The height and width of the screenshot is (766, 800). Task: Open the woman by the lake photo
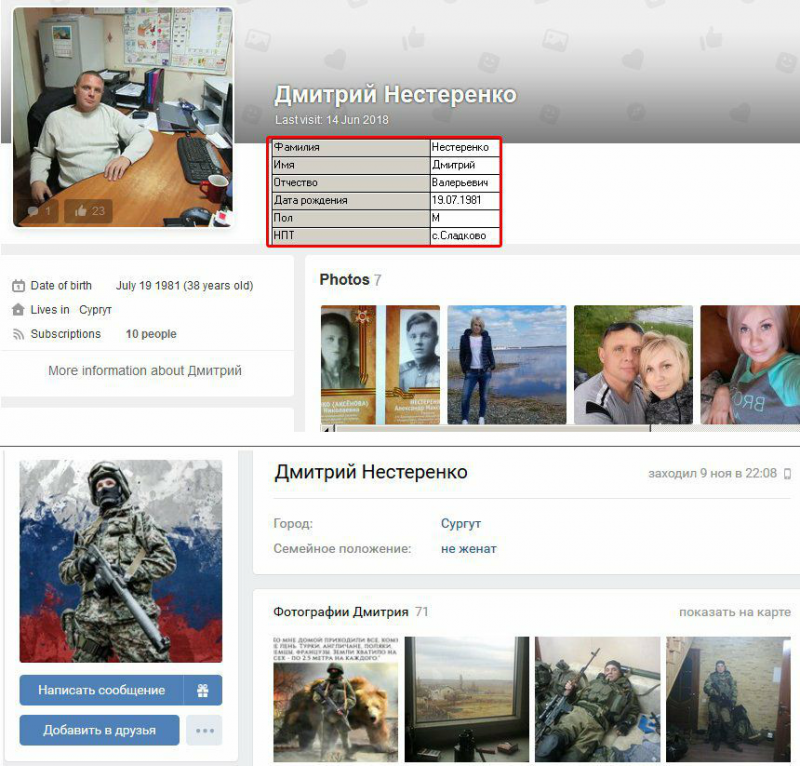tap(506, 366)
